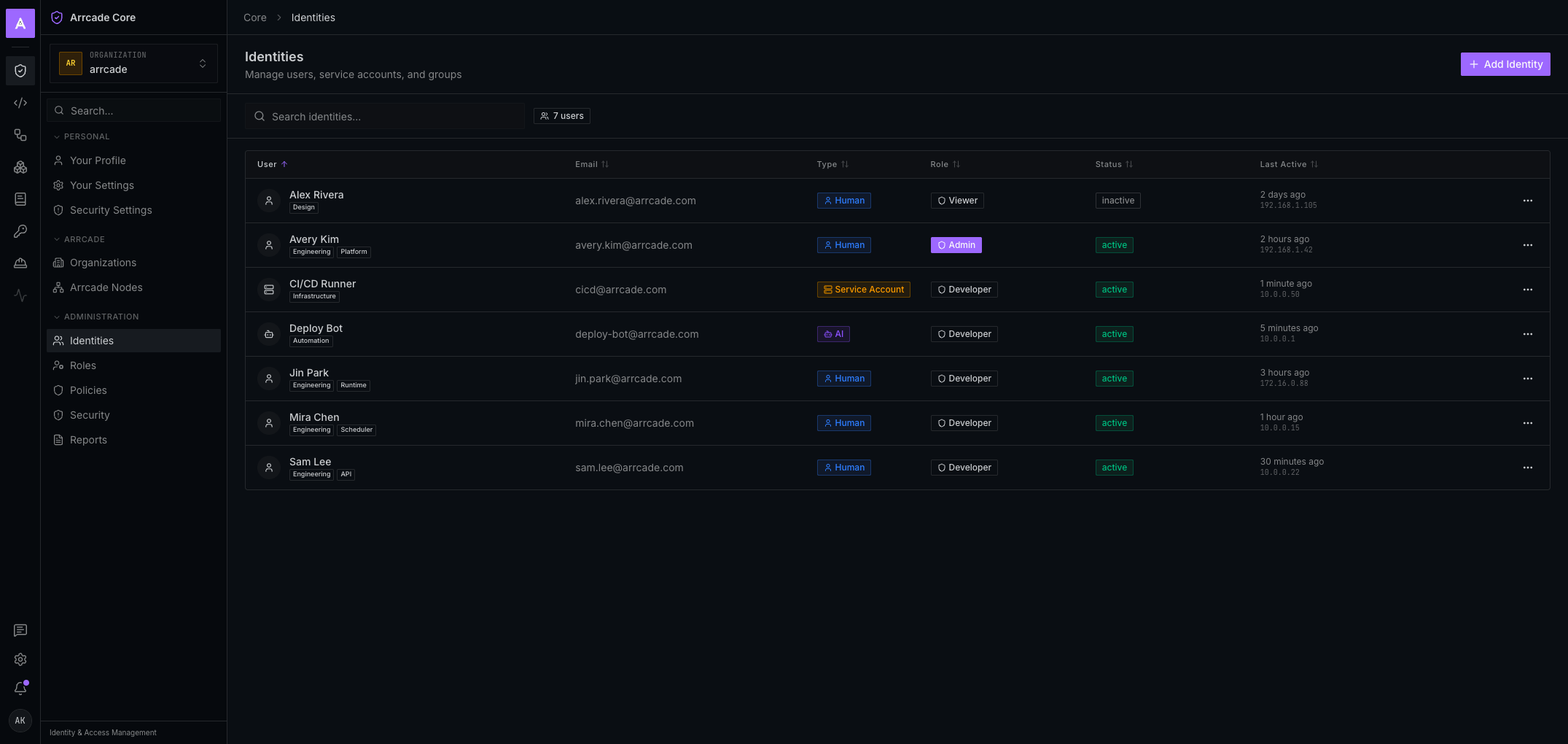Image resolution: width=1568 pixels, height=744 pixels.
Task: Focus the sidebar Search field
Action: (133, 111)
